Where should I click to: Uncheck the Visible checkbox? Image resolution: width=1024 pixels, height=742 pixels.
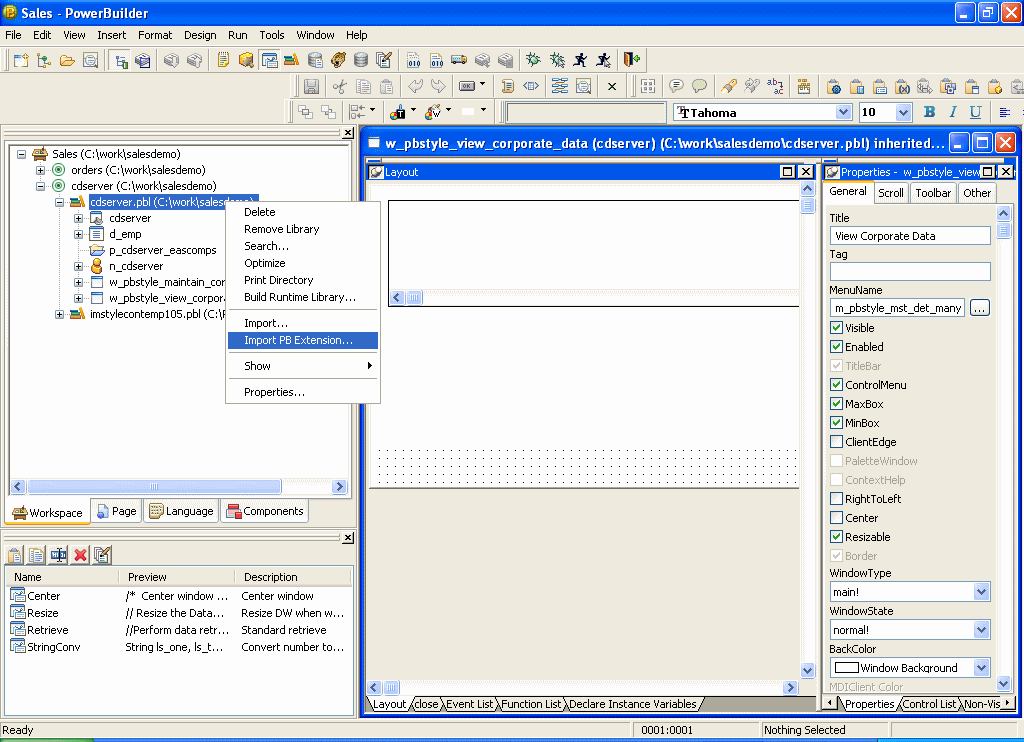pyautogui.click(x=837, y=328)
